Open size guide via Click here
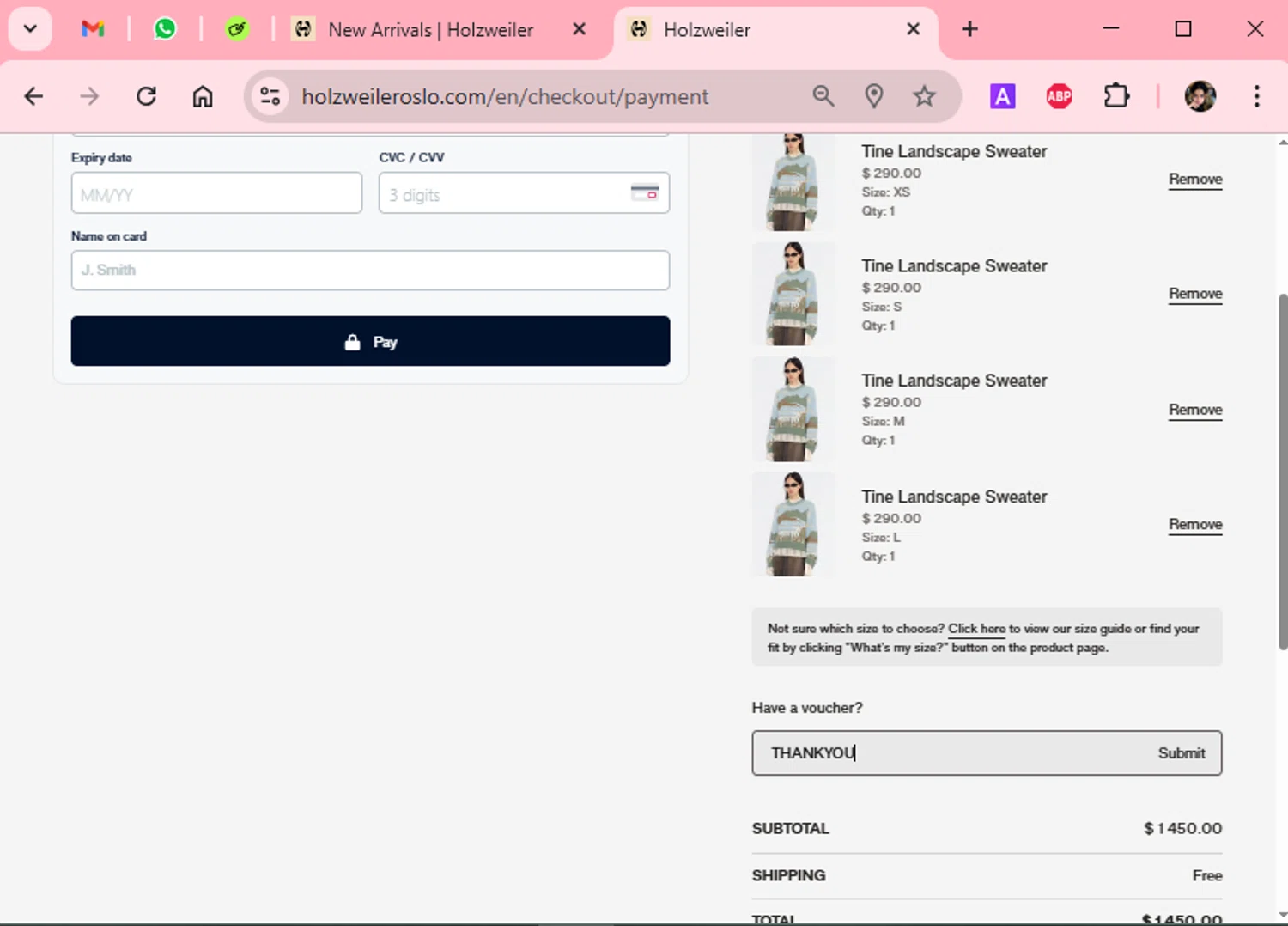The image size is (1288, 926). [976, 629]
